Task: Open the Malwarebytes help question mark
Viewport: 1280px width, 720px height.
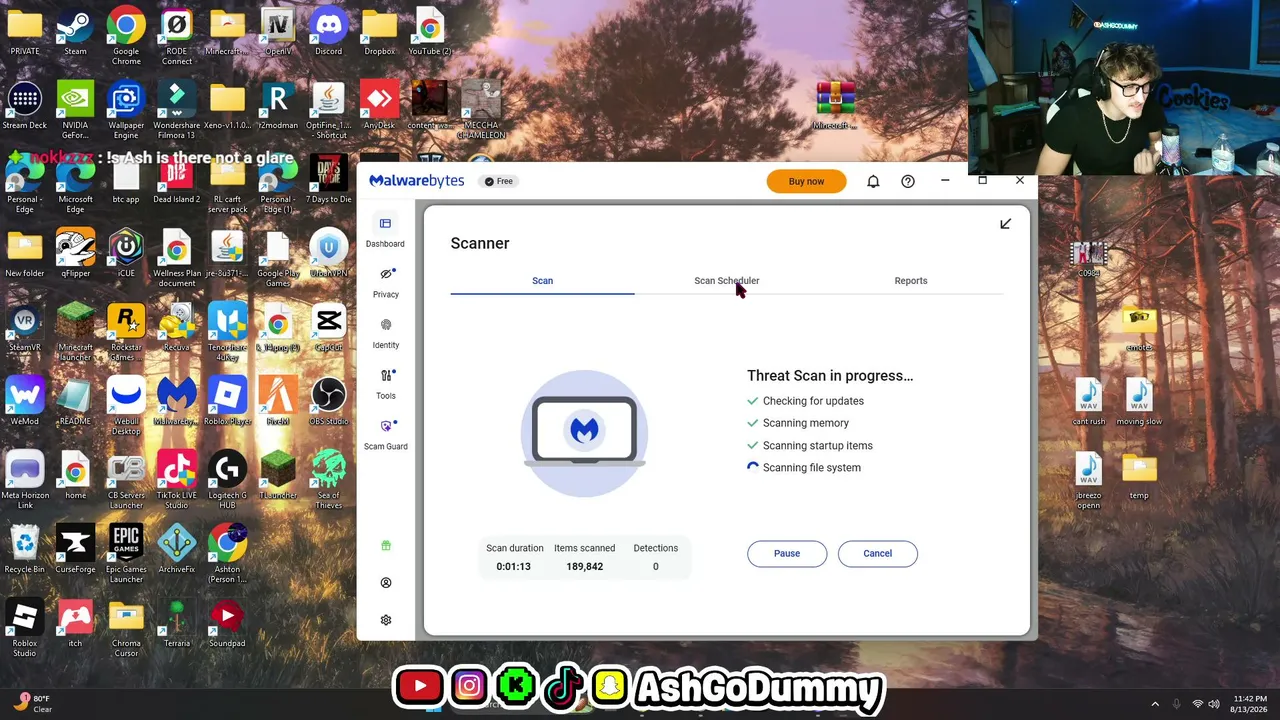Action: click(x=908, y=181)
